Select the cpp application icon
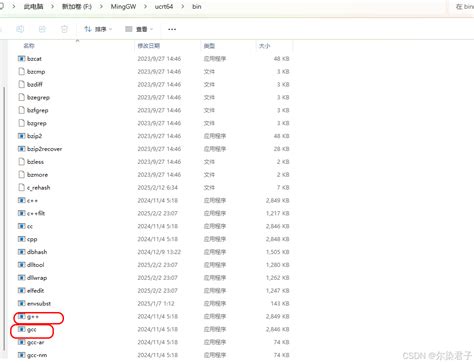The image size is (474, 364). [21, 239]
